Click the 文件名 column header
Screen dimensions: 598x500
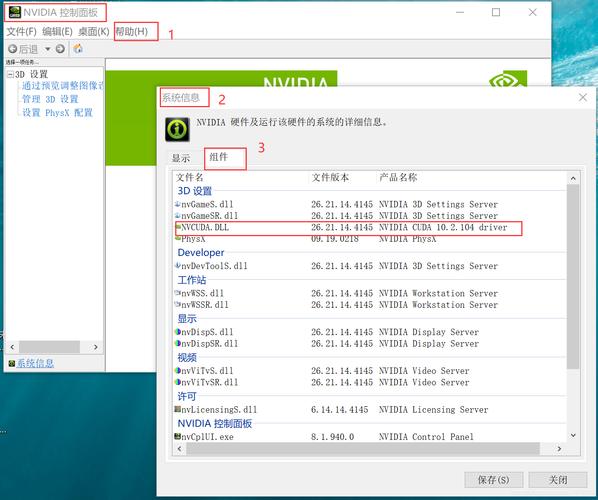(x=190, y=177)
